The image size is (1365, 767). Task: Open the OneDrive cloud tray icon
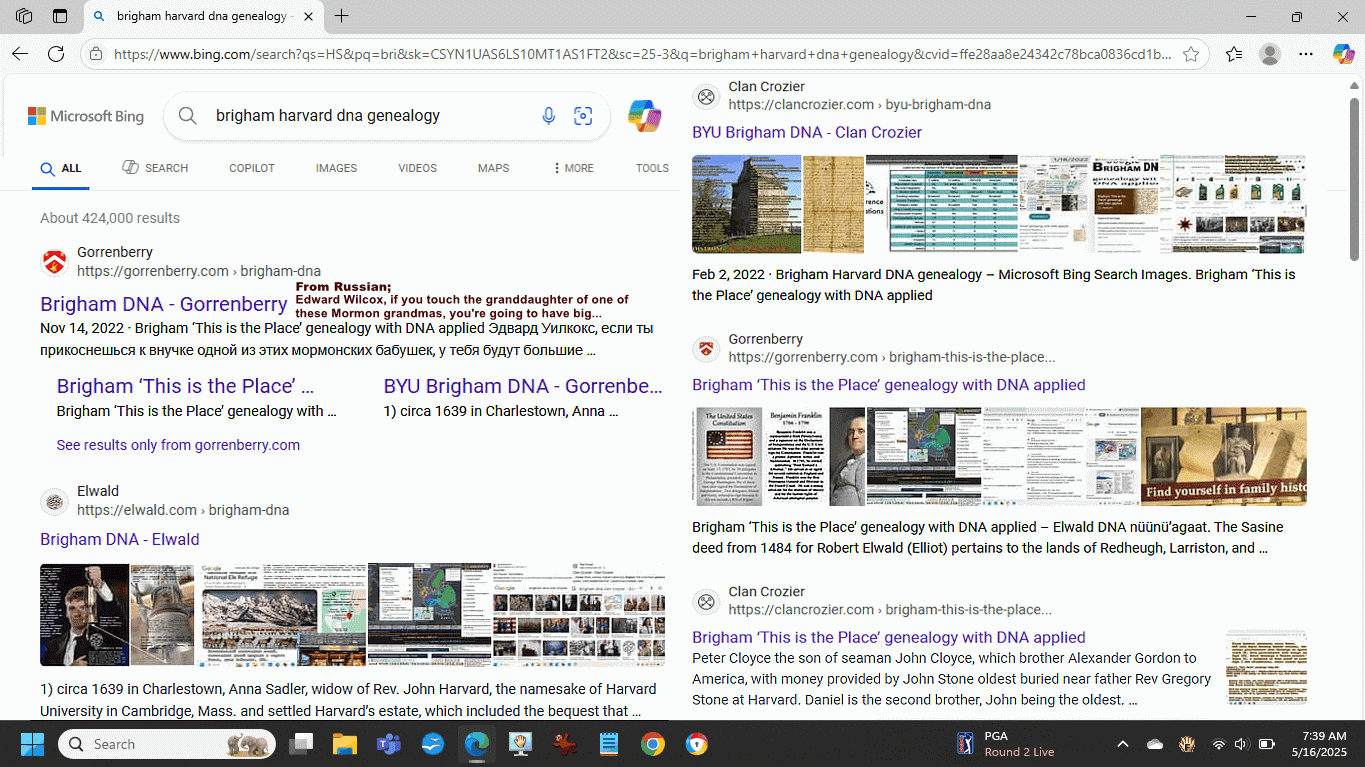point(1155,744)
